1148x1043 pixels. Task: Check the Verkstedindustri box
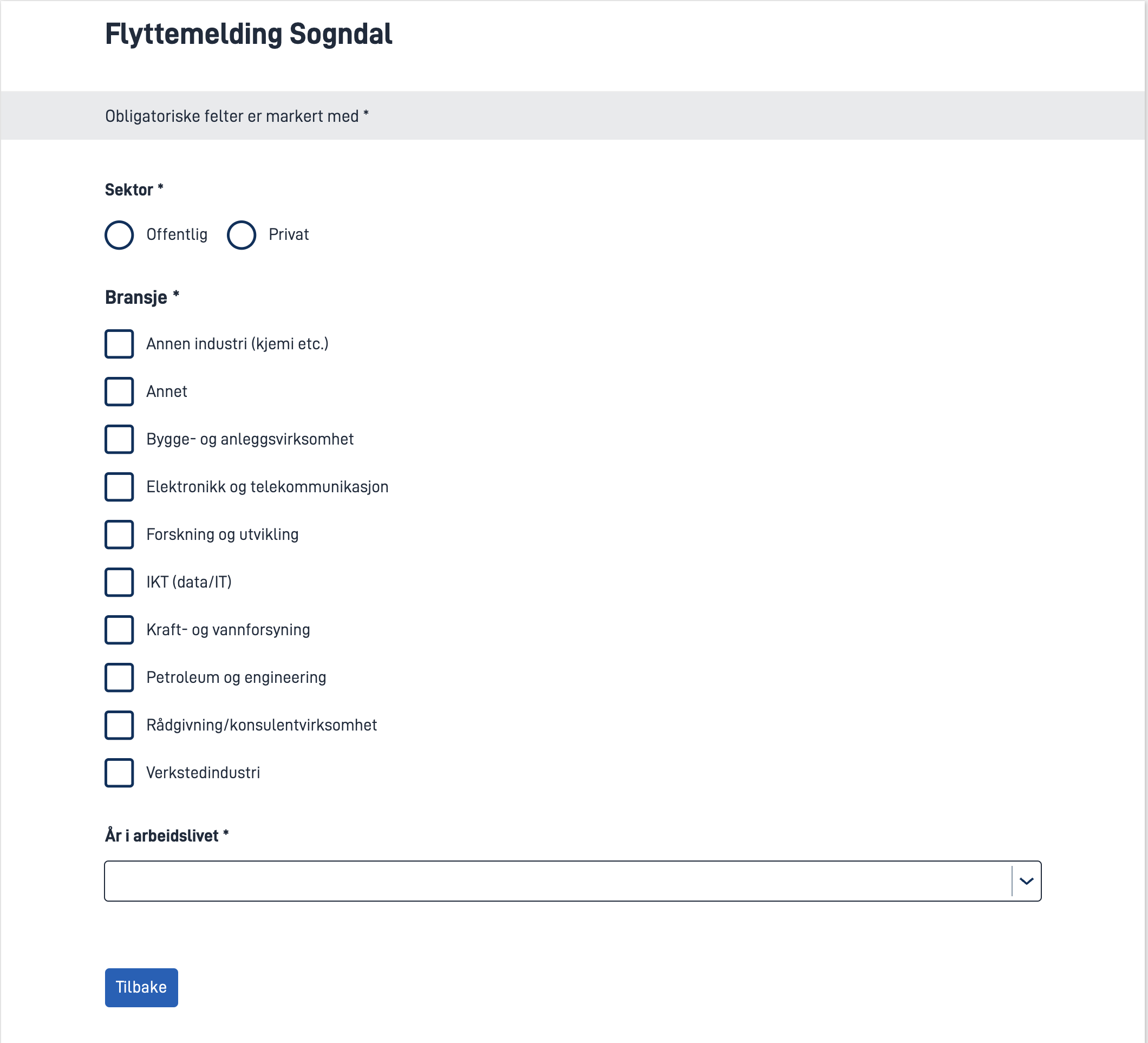(x=119, y=773)
